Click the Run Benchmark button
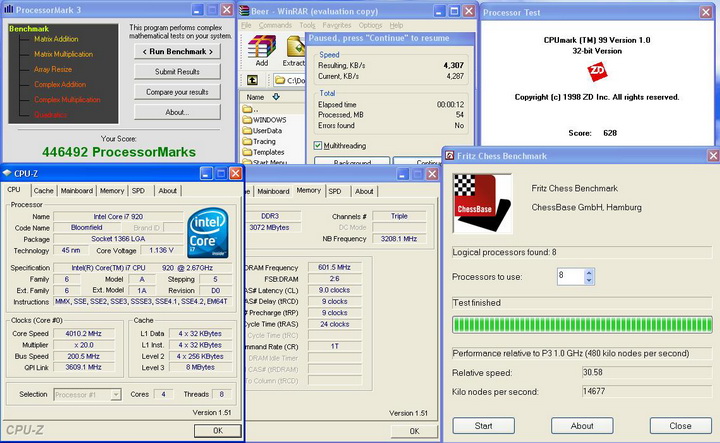This screenshot has width=720, height=443. click(x=177, y=51)
